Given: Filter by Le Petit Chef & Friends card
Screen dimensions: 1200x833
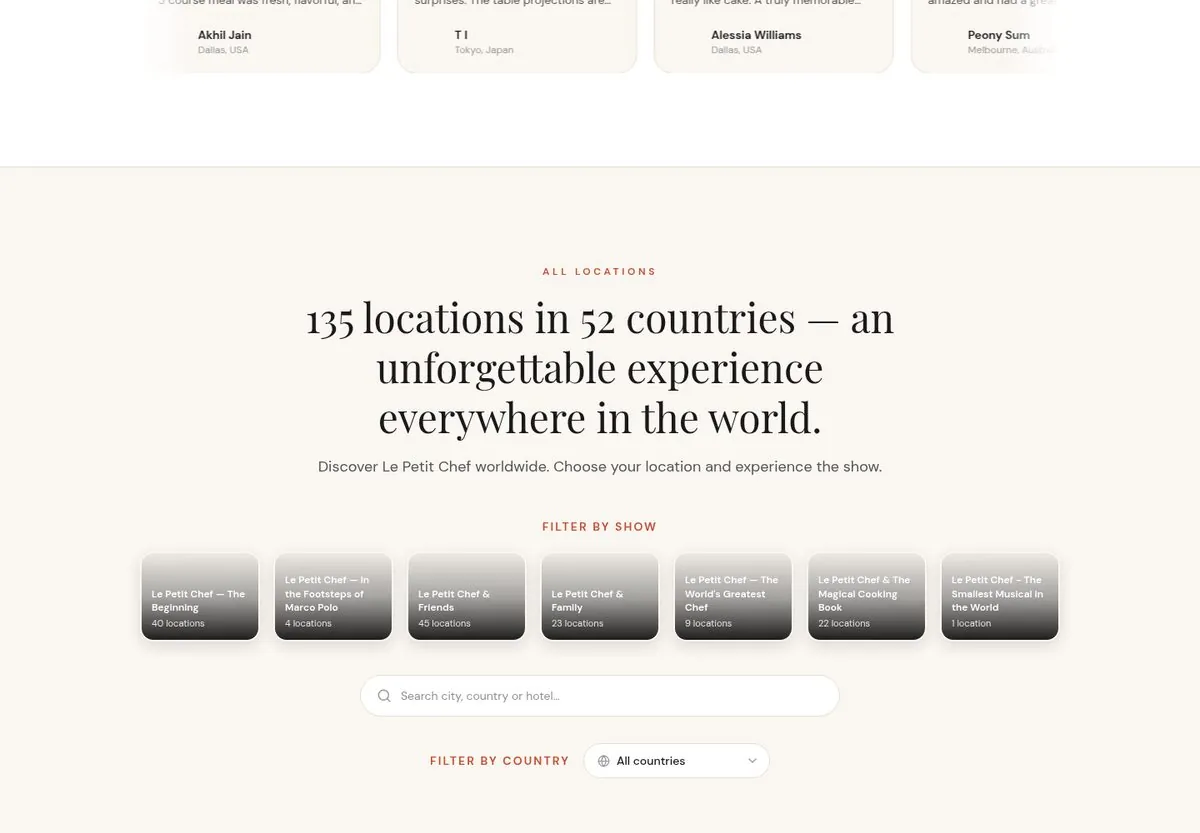Looking at the screenshot, I should coord(467,597).
